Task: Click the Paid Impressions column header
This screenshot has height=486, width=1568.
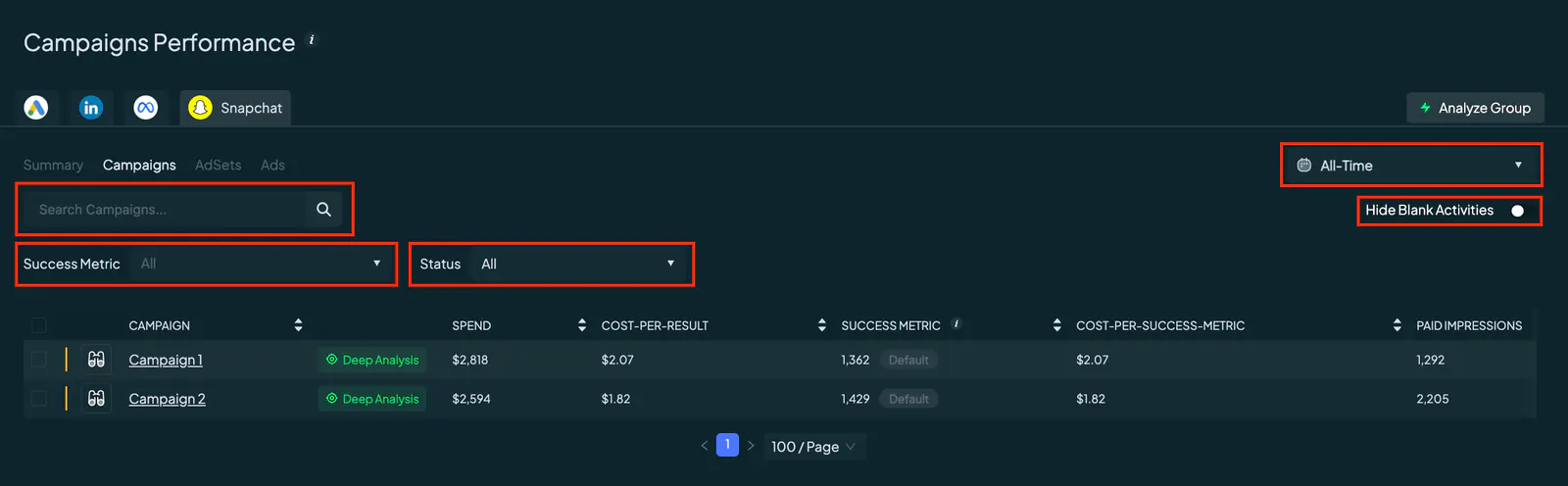Action: coord(1469,325)
